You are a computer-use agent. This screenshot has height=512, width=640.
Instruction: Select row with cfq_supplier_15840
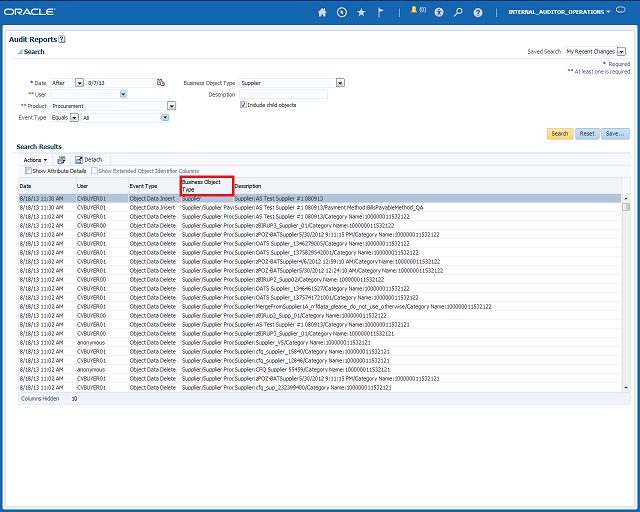click(x=320, y=352)
